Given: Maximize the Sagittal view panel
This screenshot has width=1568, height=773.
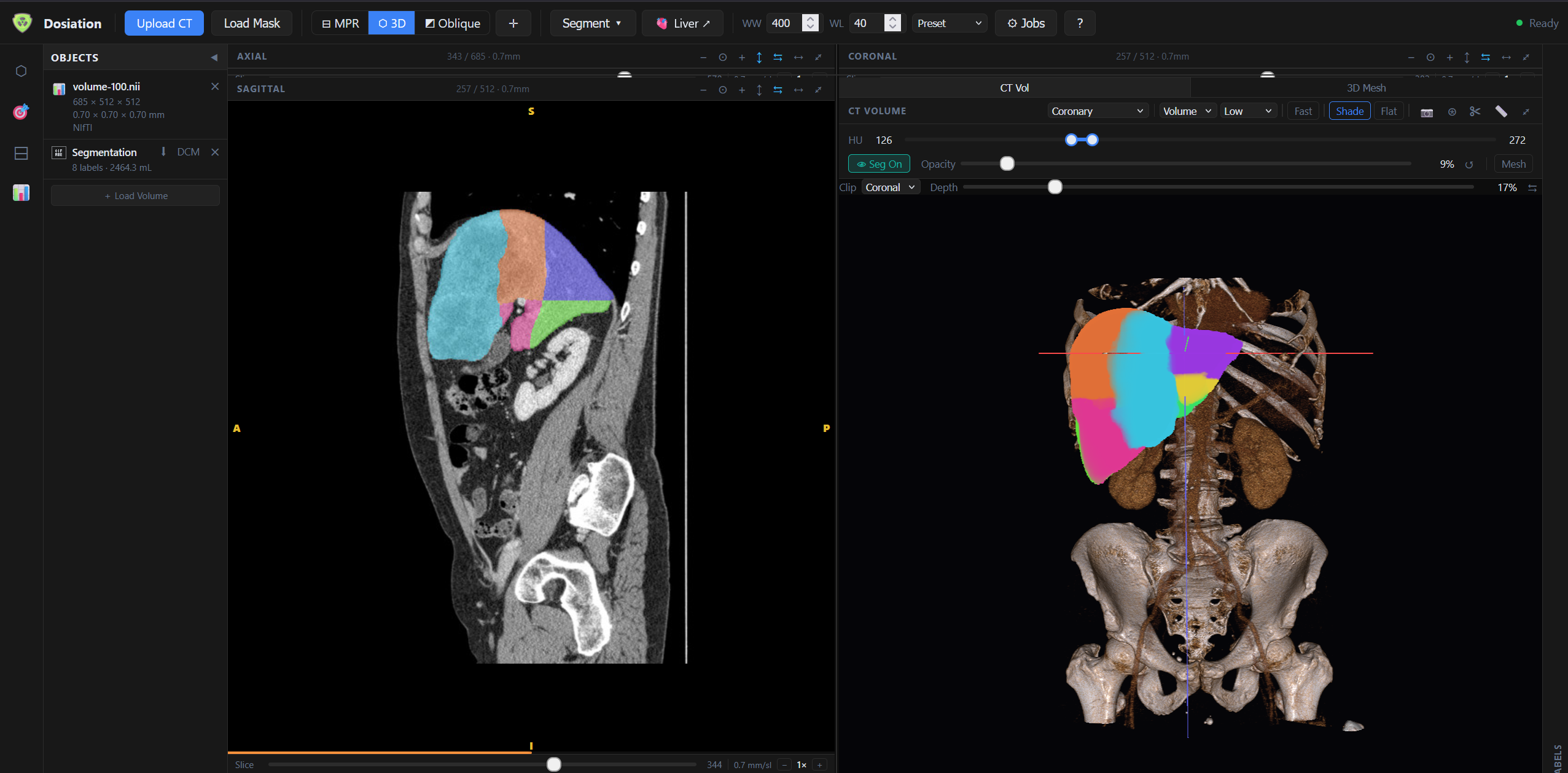Looking at the screenshot, I should [818, 90].
